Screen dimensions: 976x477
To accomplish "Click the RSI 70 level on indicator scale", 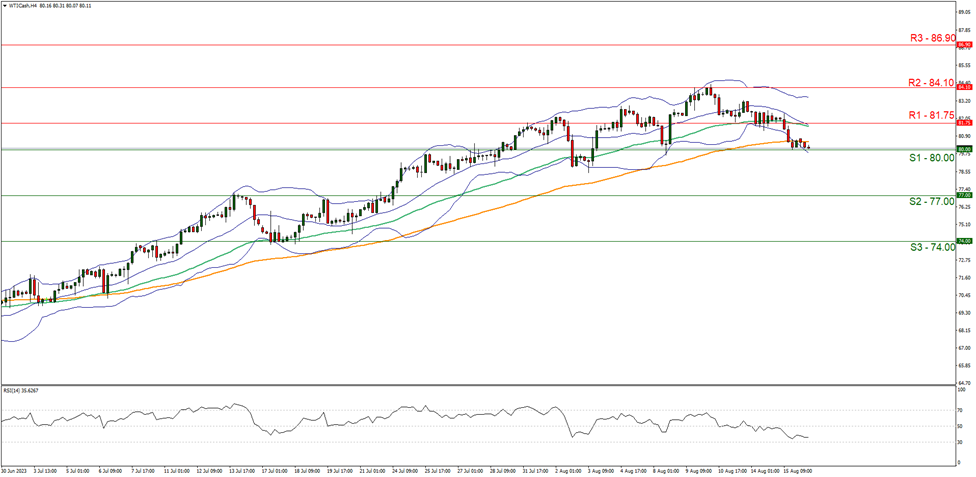I will point(960,410).
